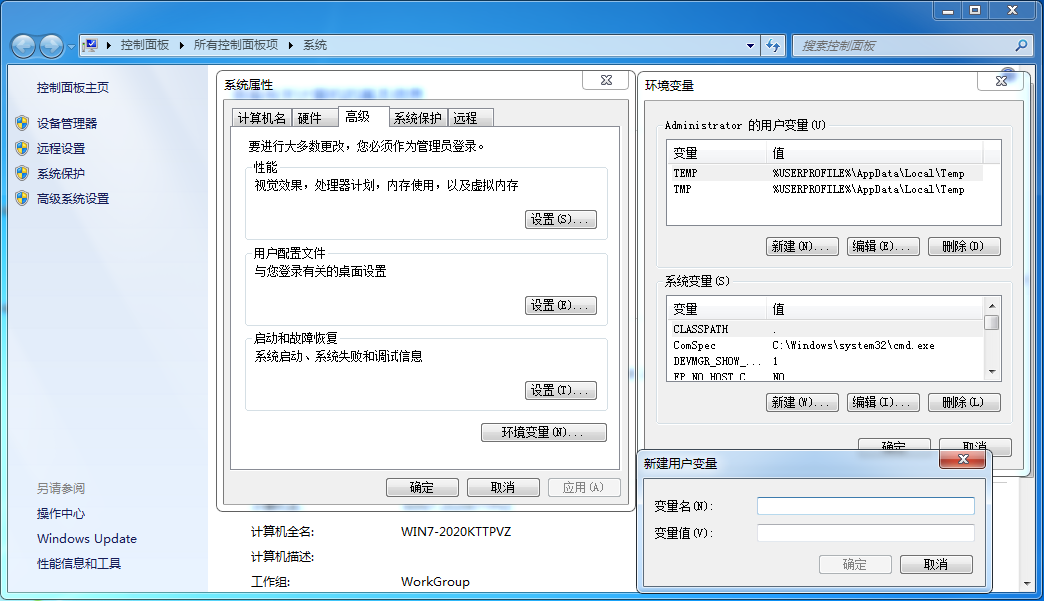Click 删除(L) under system variables
This screenshot has height=601, width=1044.
964,402
